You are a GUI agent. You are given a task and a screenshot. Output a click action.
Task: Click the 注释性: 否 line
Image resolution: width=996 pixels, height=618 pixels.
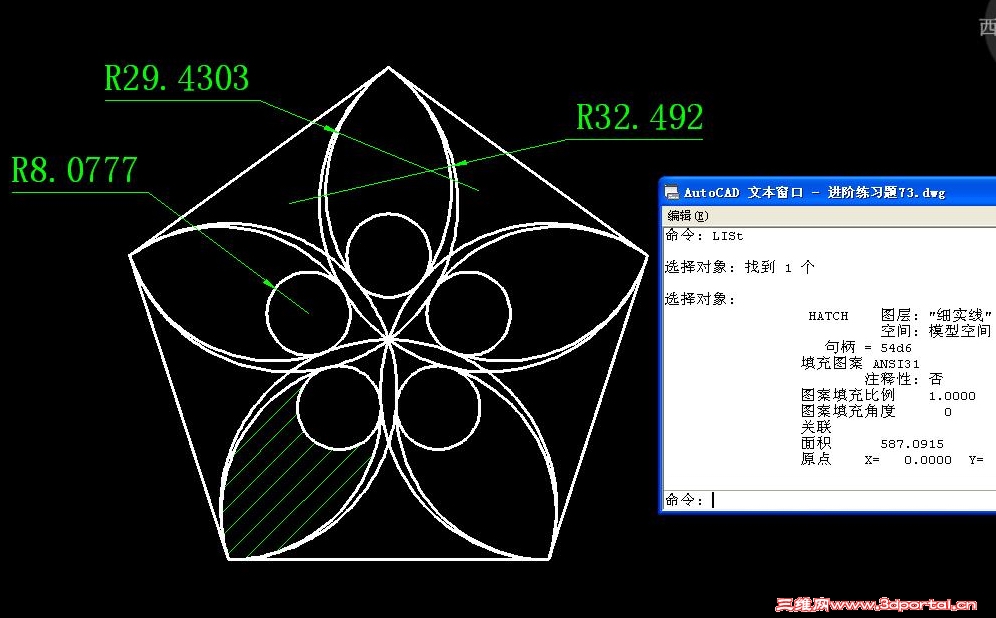click(x=904, y=380)
